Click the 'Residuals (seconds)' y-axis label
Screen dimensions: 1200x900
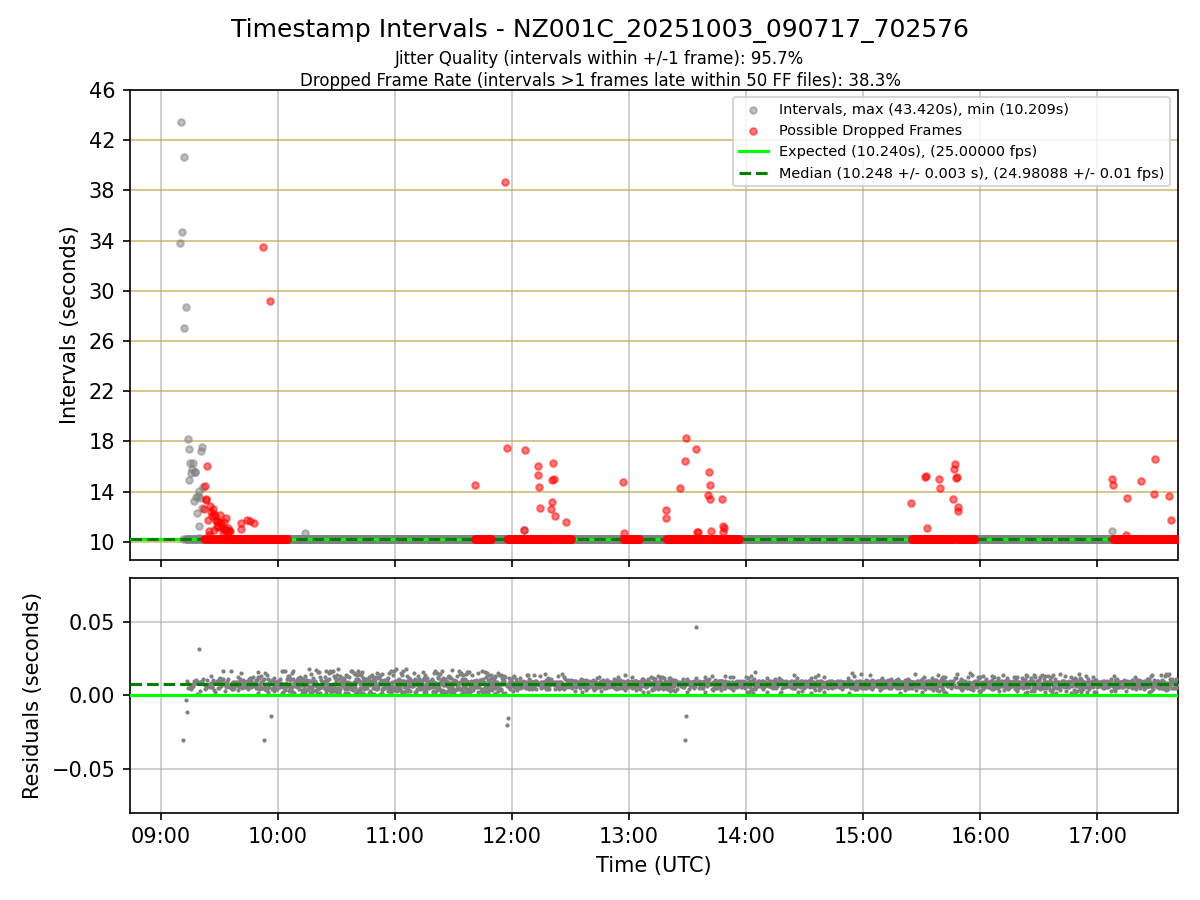pyautogui.click(x=31, y=696)
